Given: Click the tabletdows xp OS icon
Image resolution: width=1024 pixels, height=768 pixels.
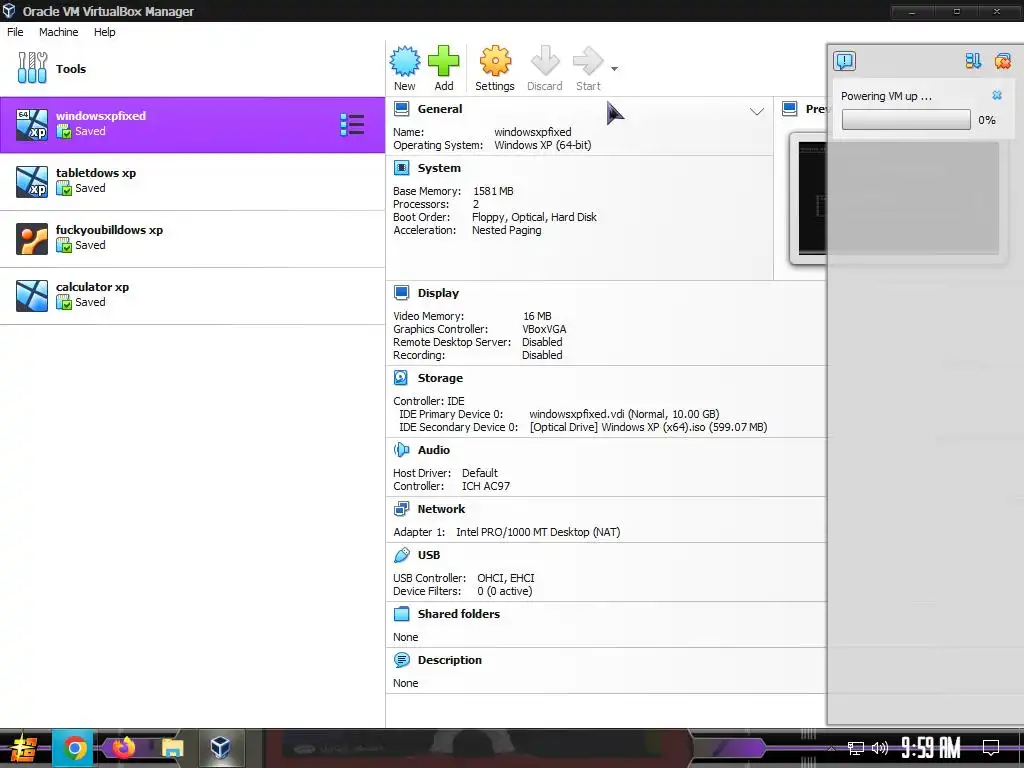Looking at the screenshot, I should click(x=32, y=182).
